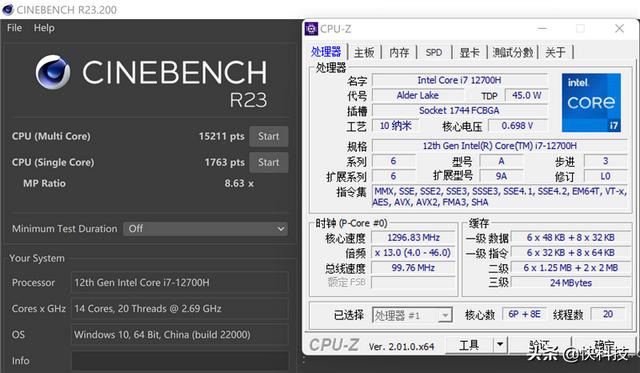Click the core count 6P + 8E value
This screenshot has height=373, width=640.
pos(524,314)
